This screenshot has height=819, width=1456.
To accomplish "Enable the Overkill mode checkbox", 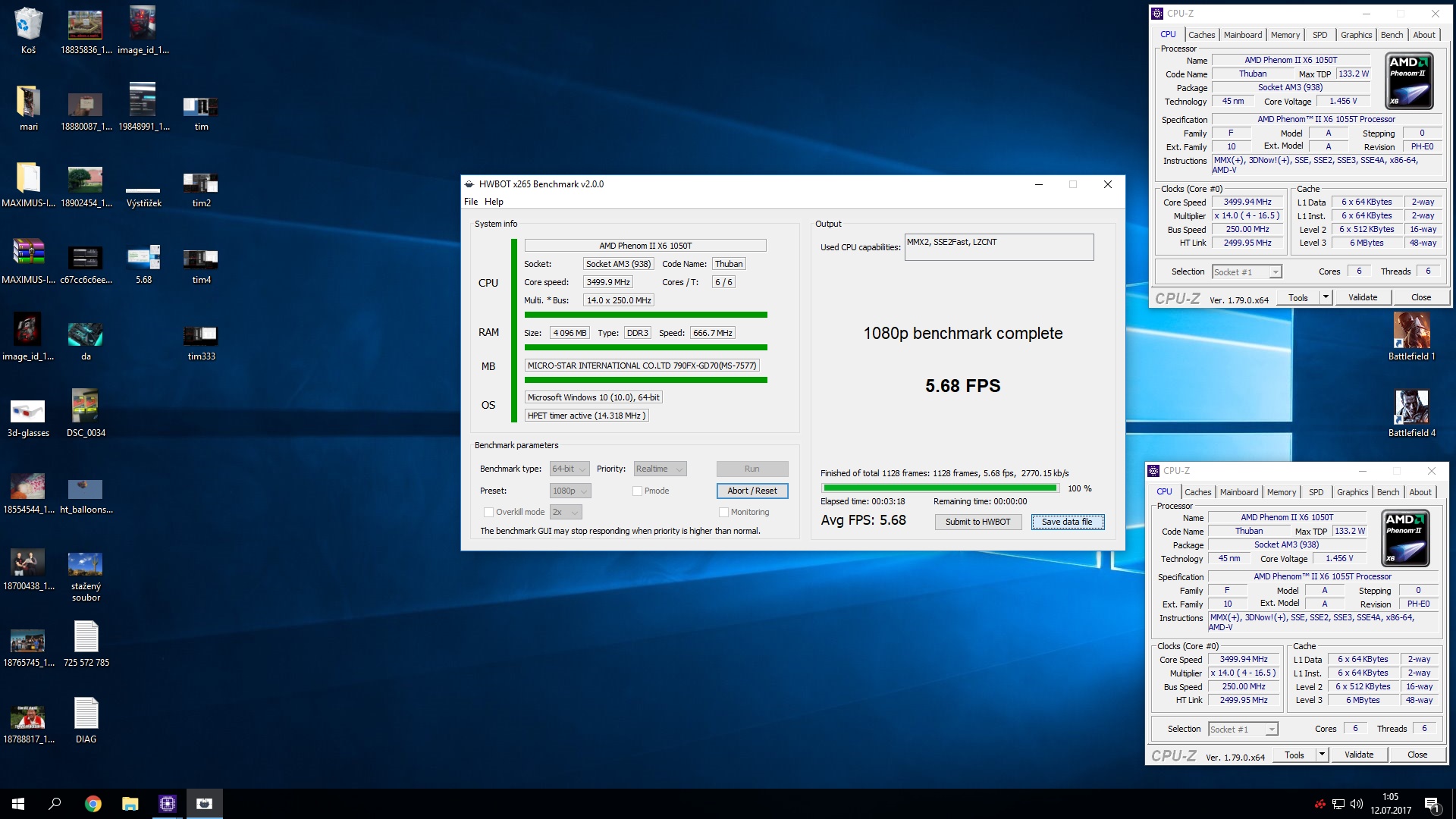I will coord(488,512).
